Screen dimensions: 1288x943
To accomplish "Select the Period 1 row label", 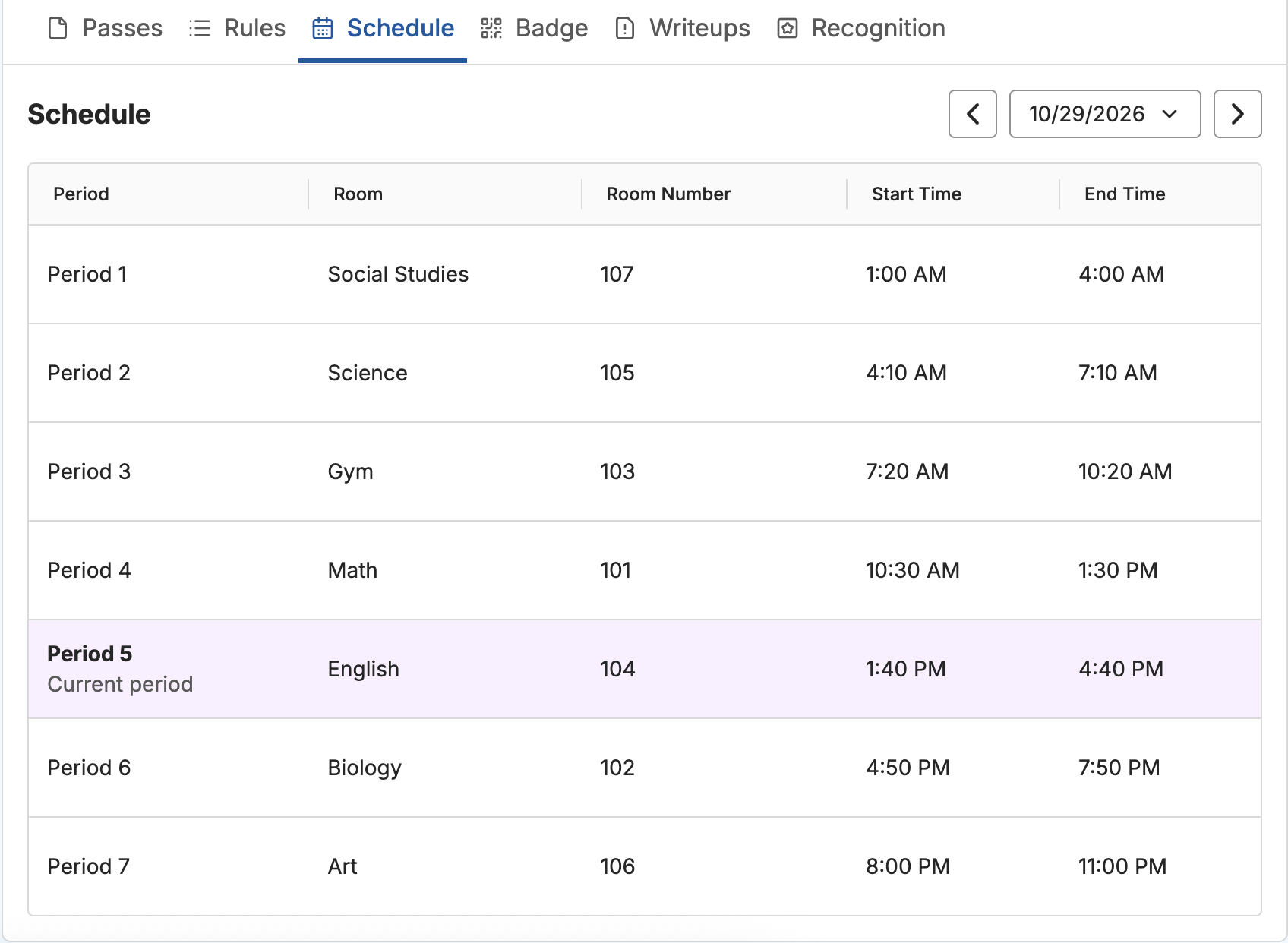I will coord(87,274).
